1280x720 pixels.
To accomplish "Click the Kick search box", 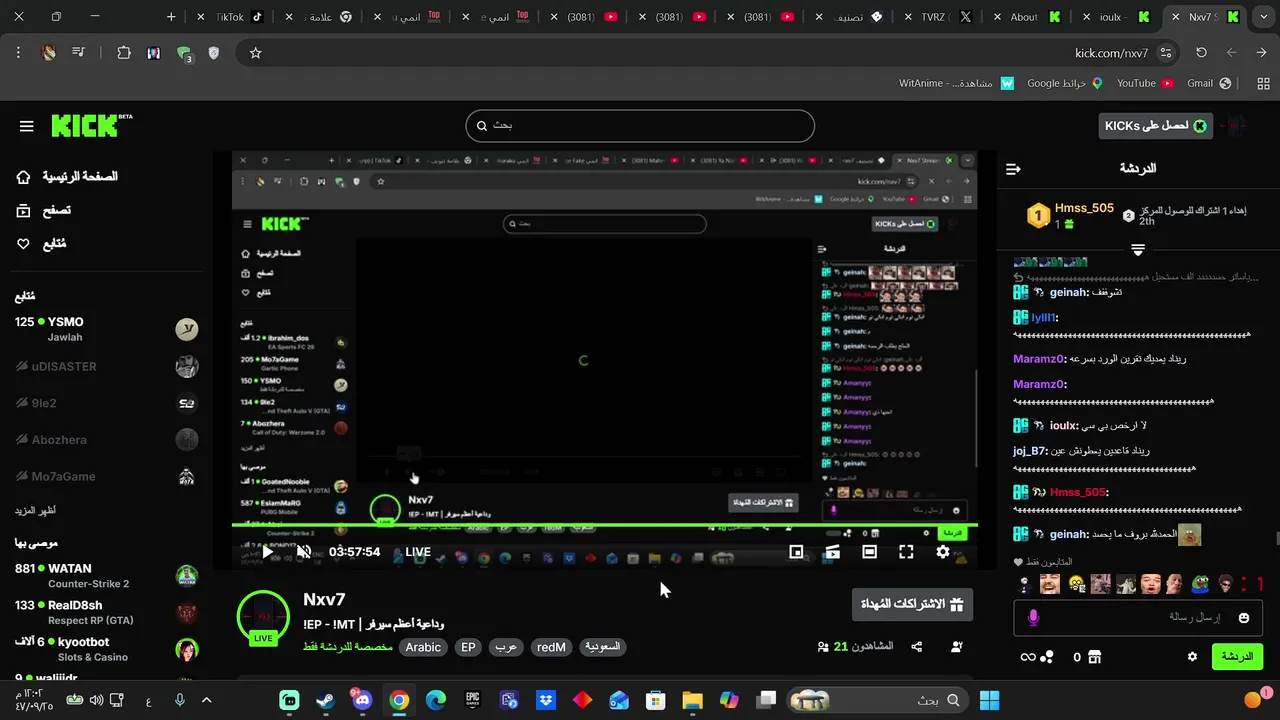I will pos(640,126).
